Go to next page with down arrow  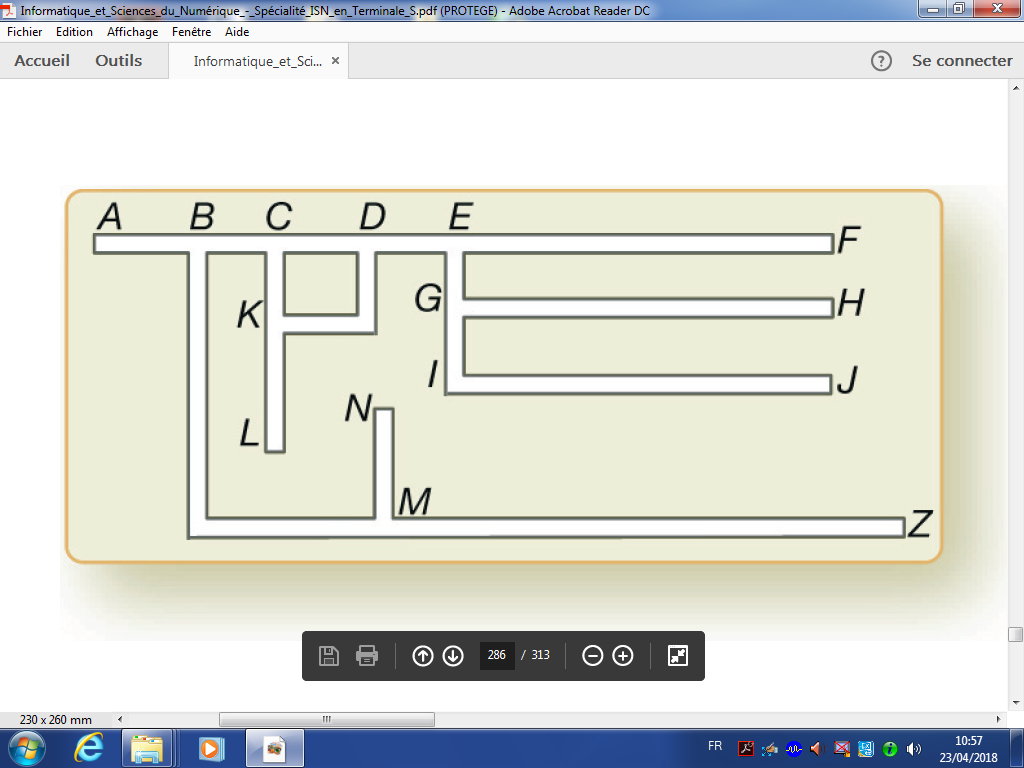pyautogui.click(x=453, y=656)
